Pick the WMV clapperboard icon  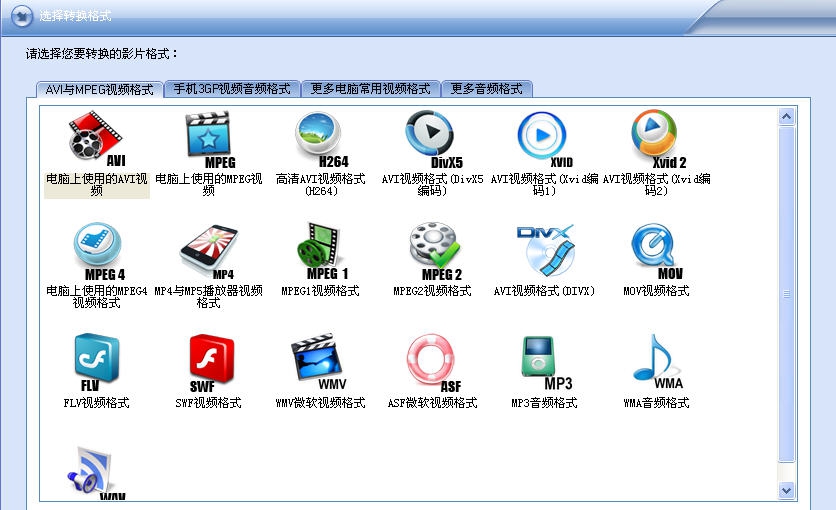(318, 361)
